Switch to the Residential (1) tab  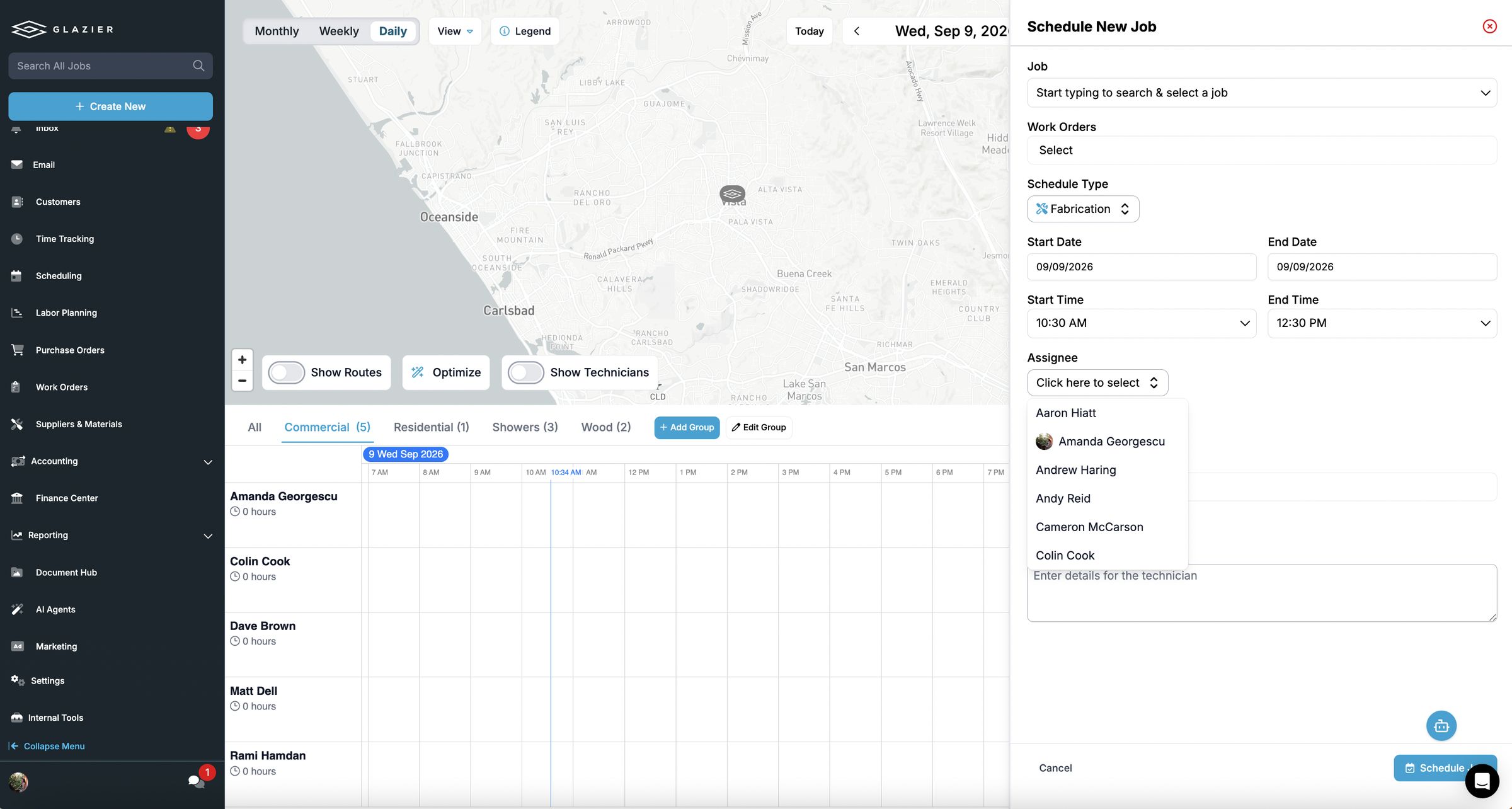pyautogui.click(x=432, y=427)
